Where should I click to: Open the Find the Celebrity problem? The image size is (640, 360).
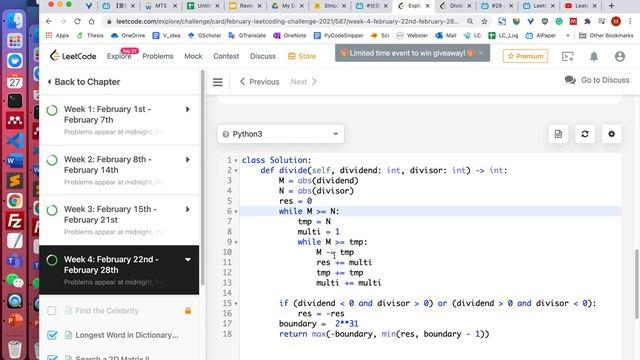pyautogui.click(x=107, y=311)
